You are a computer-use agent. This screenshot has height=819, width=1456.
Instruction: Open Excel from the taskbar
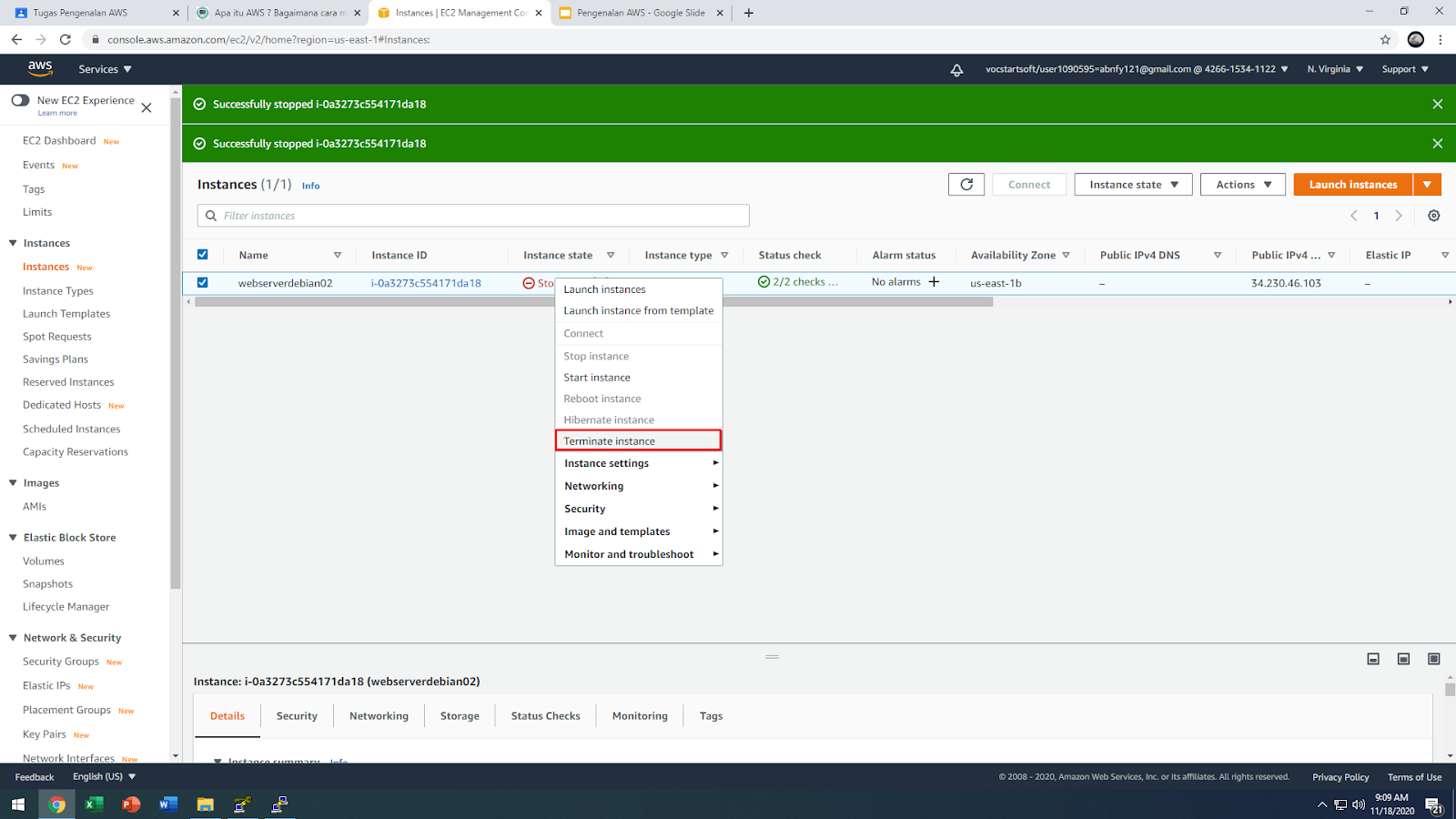[x=93, y=804]
